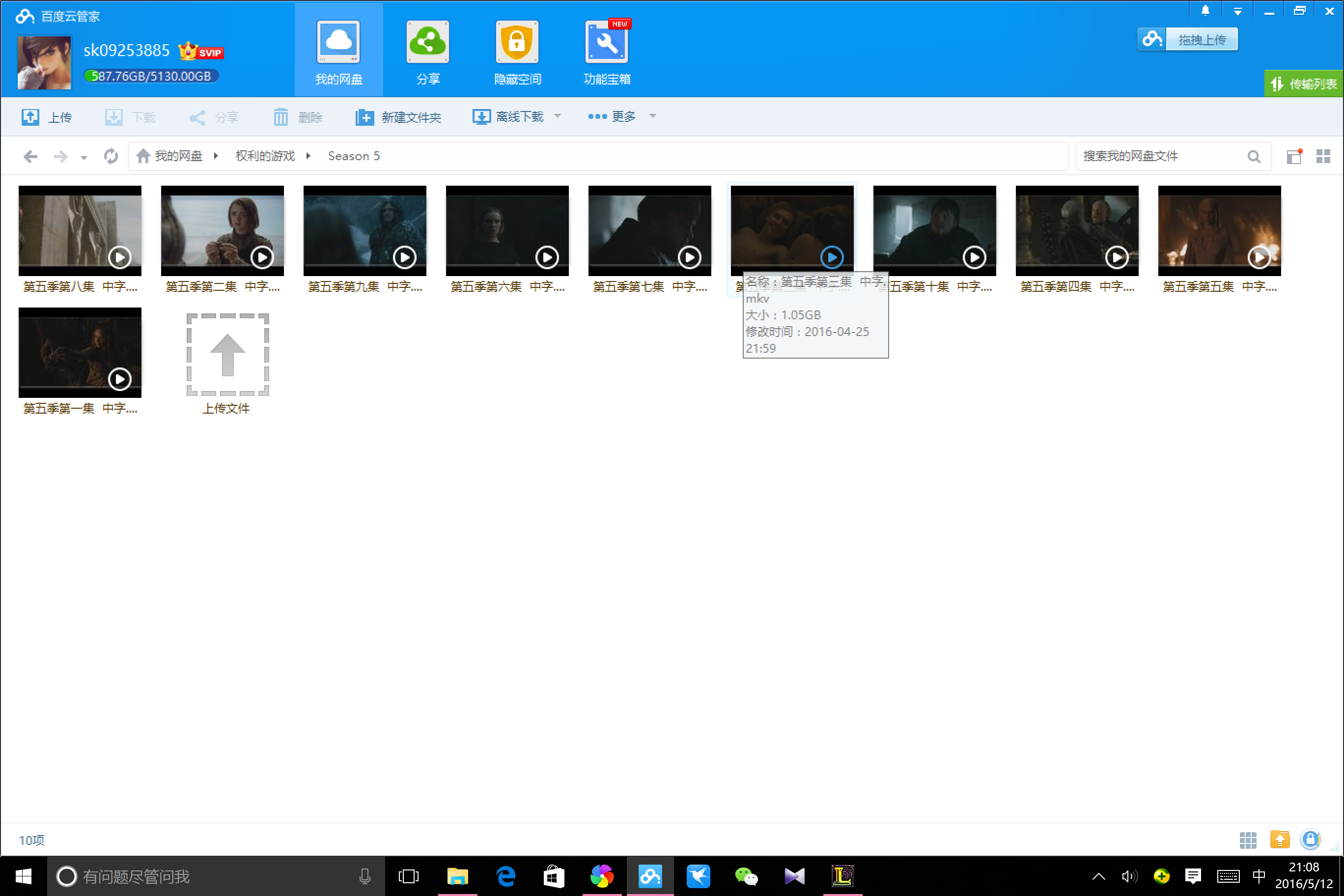Viewport: 1344px width, 896px height.
Task: Click the user avatar picture
Action: click(x=45, y=62)
